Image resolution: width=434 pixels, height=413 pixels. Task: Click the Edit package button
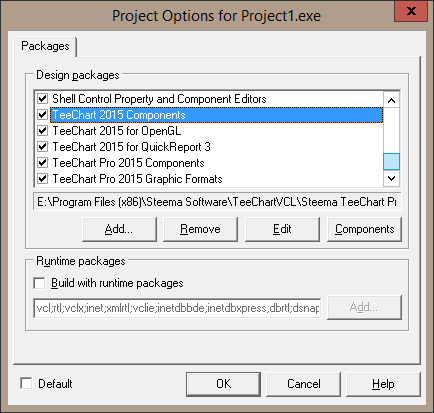[282, 229]
